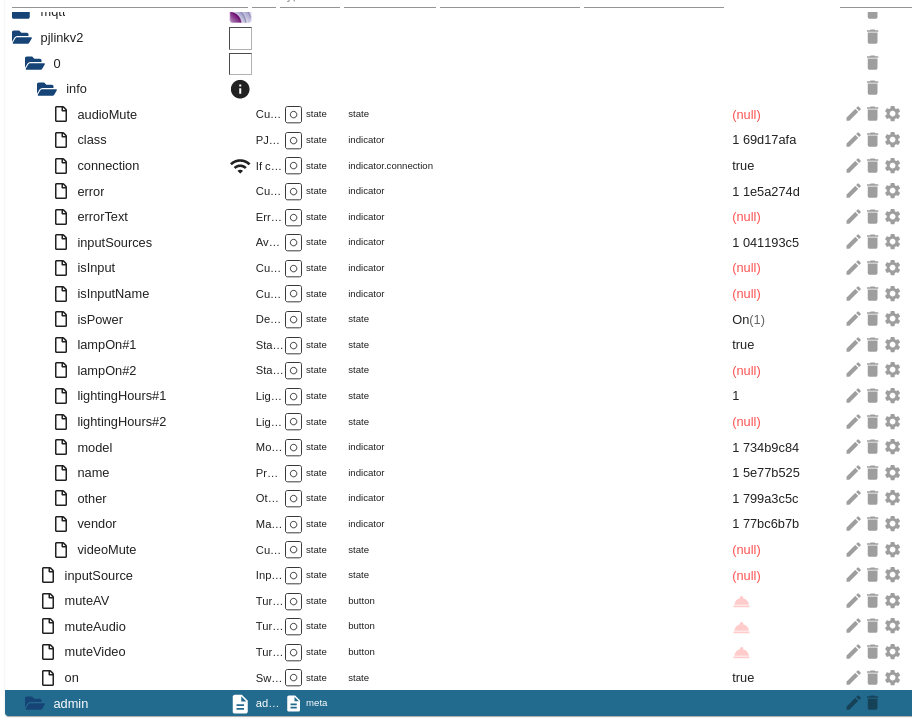
Task: Click the connection wifi icon
Action: click(x=240, y=166)
